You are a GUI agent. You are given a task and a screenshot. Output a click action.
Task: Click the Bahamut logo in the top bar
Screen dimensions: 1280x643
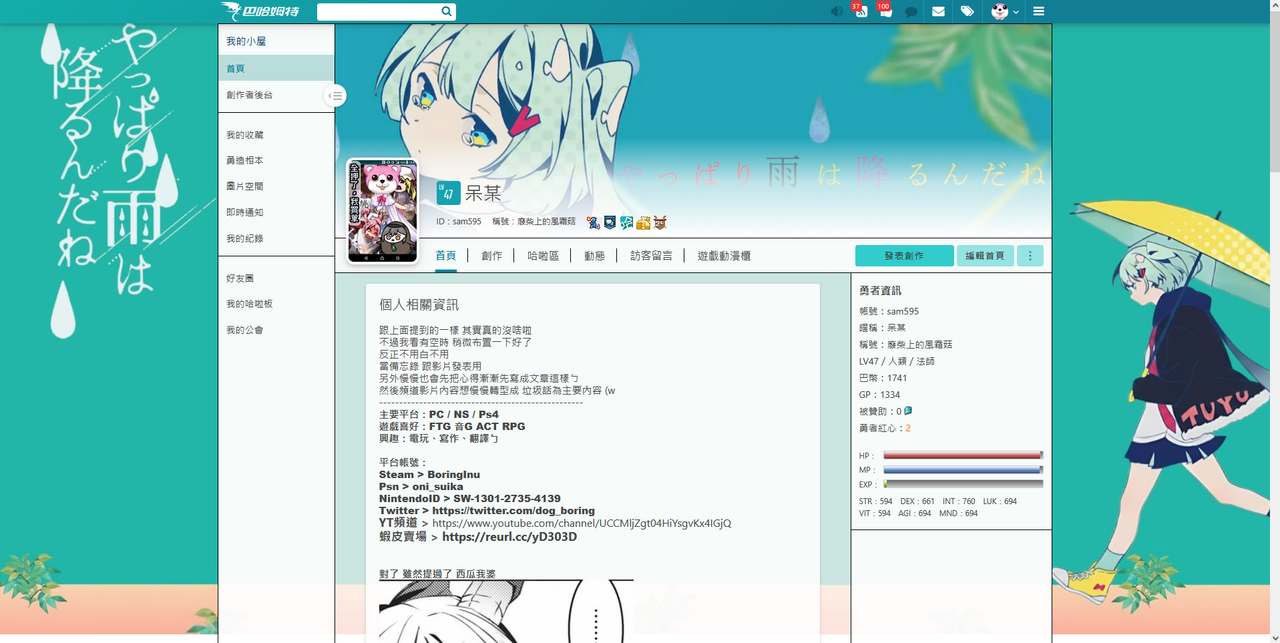pyautogui.click(x=260, y=11)
